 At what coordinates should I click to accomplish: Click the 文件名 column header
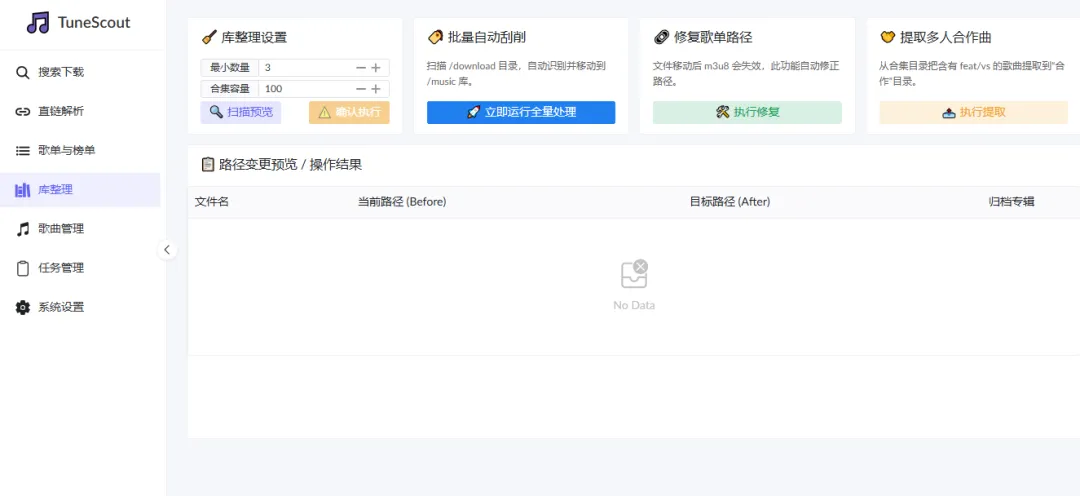[211, 202]
